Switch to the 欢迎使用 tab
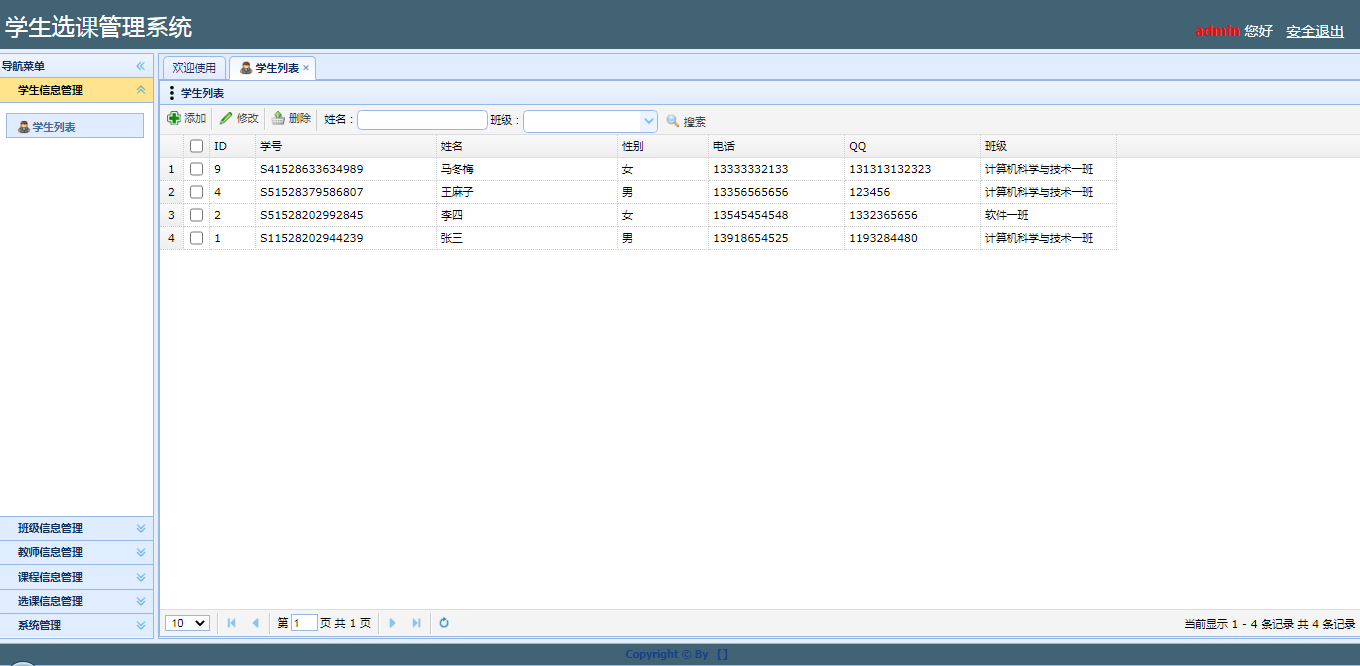Viewport: 1360px width, 666px height. coord(194,68)
